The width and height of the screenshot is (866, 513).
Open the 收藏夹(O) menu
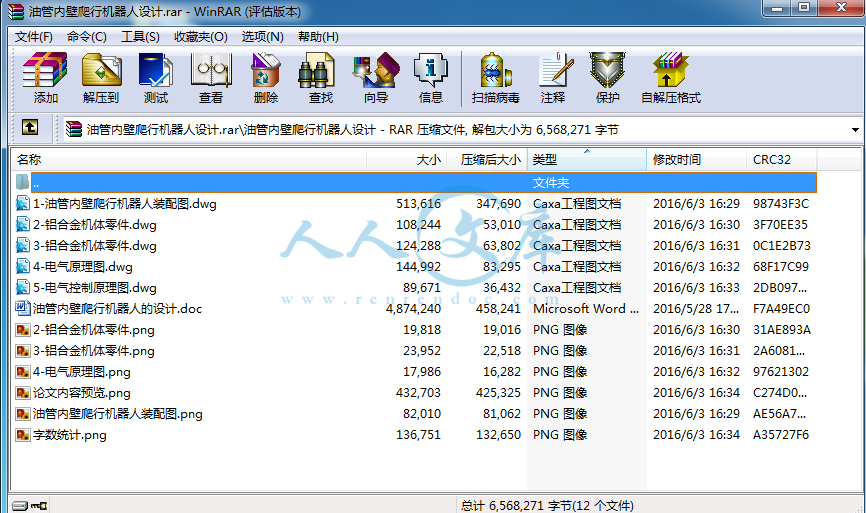pyautogui.click(x=200, y=37)
